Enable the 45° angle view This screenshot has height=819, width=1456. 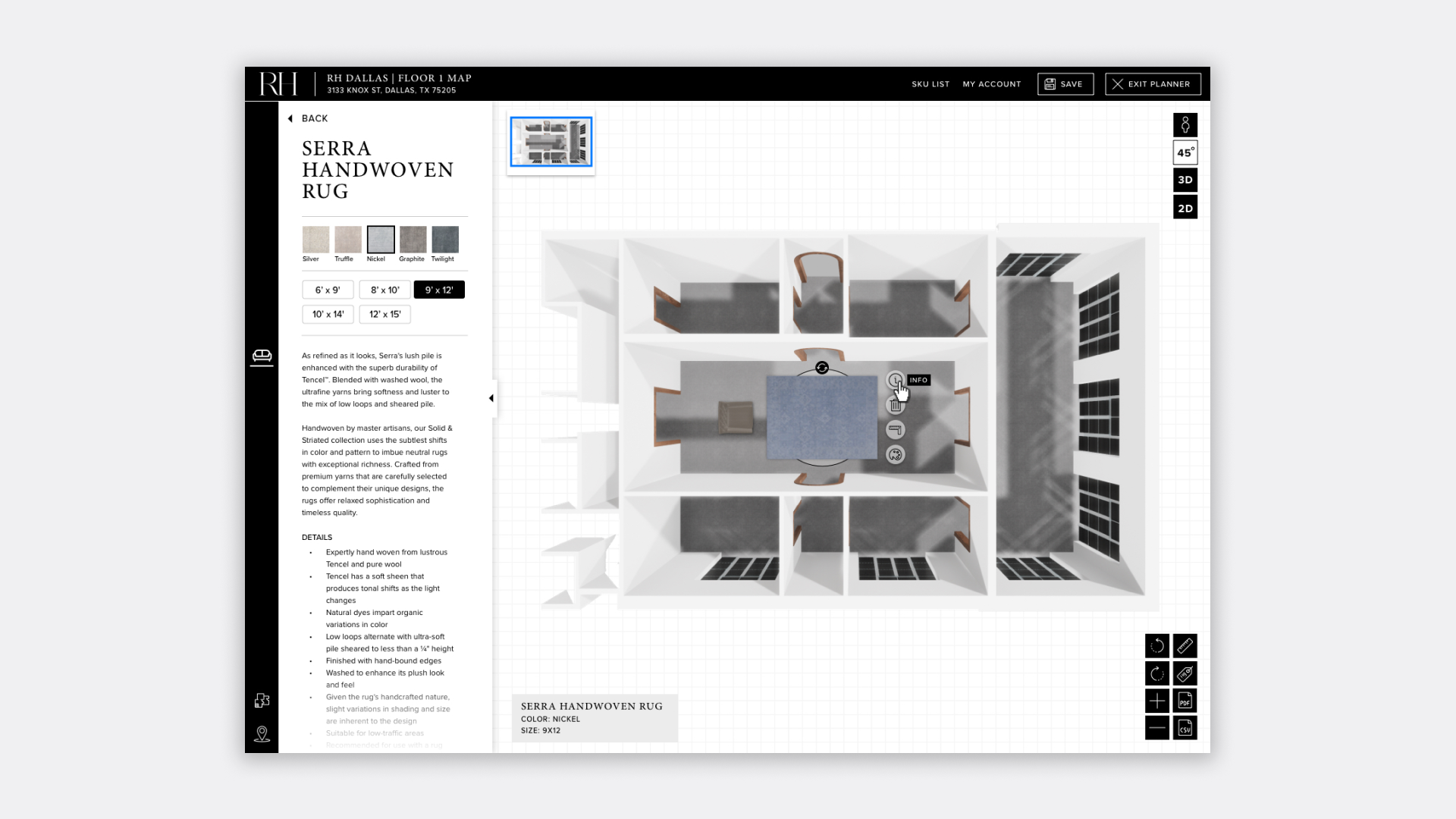pos(1185,152)
